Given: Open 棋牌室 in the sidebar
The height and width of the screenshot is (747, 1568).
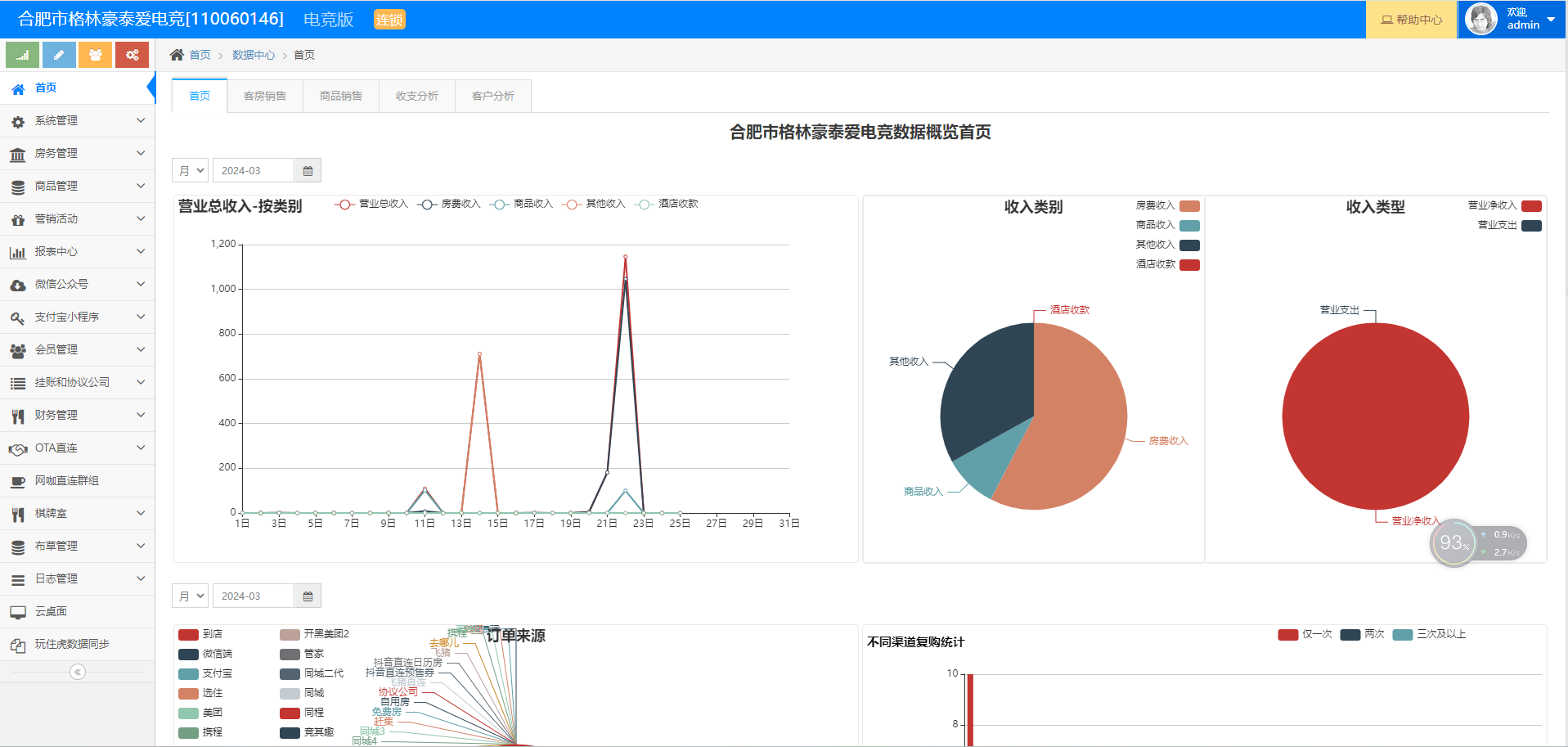Looking at the screenshot, I should pyautogui.click(x=78, y=513).
